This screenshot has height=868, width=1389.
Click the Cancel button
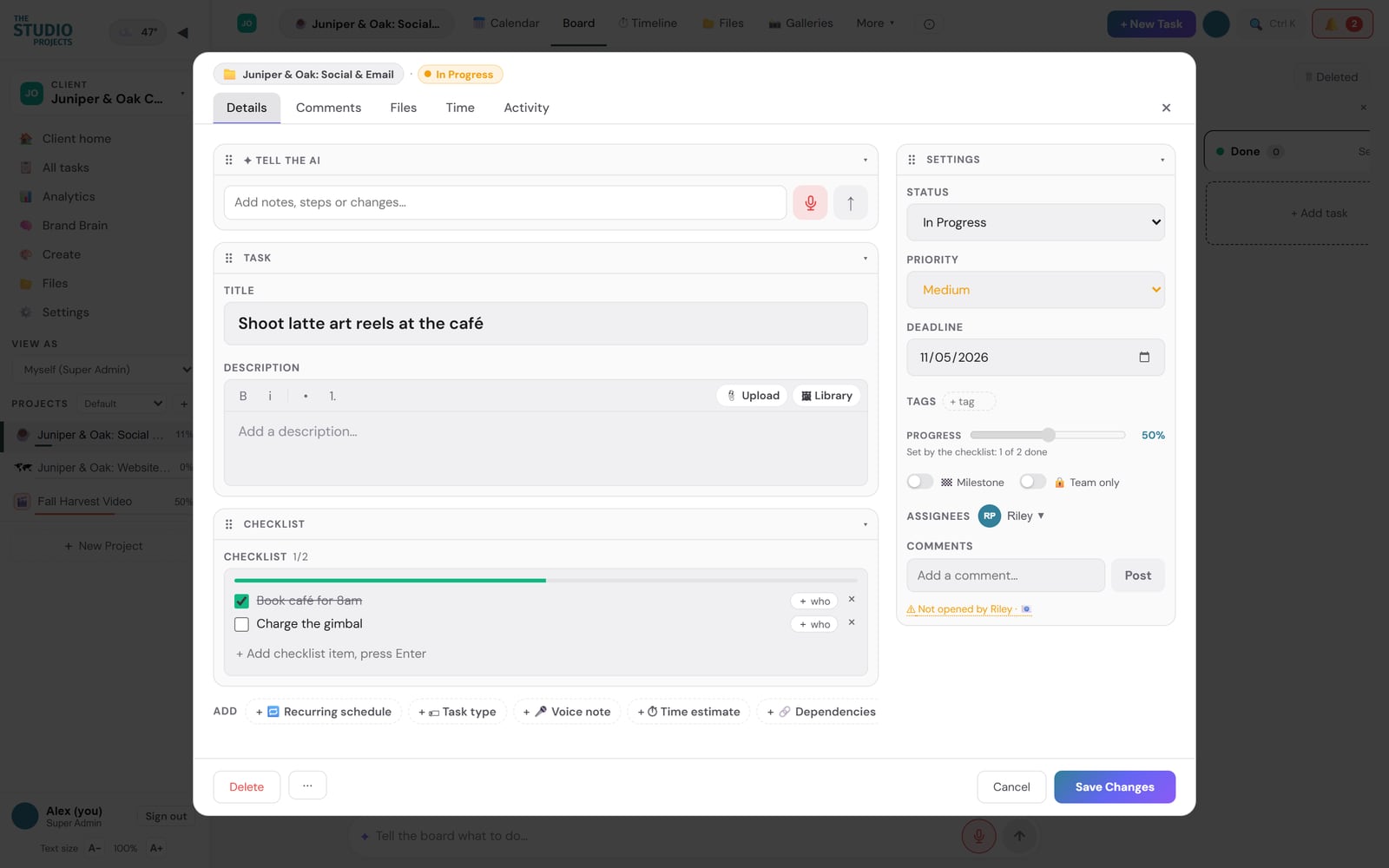pos(1011,786)
